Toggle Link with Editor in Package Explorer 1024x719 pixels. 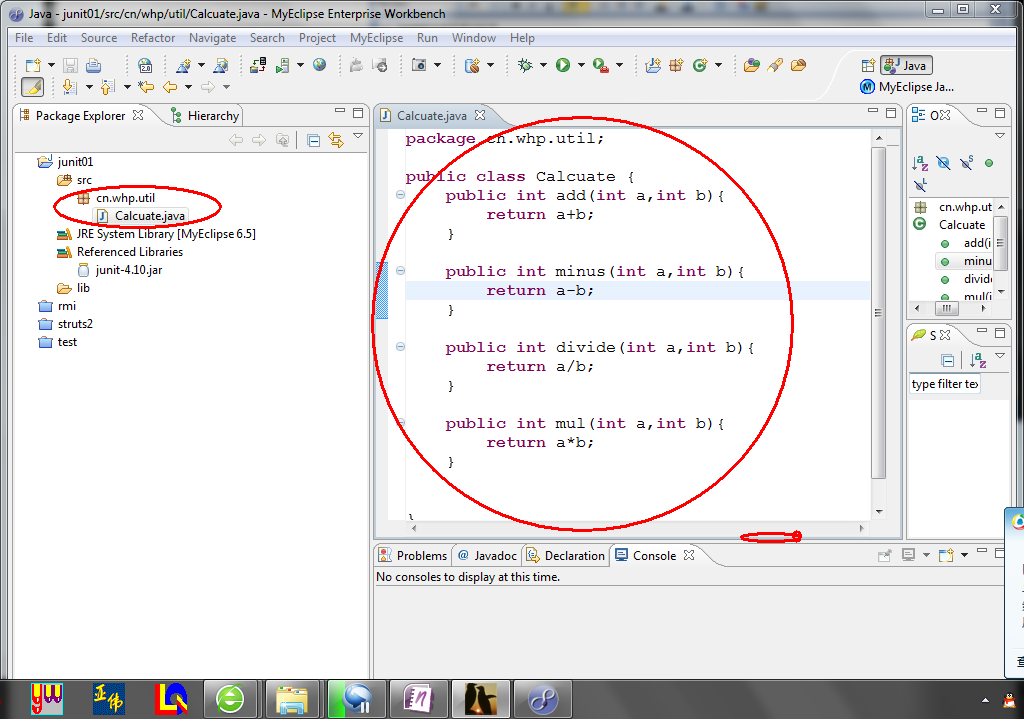pyautogui.click(x=336, y=140)
